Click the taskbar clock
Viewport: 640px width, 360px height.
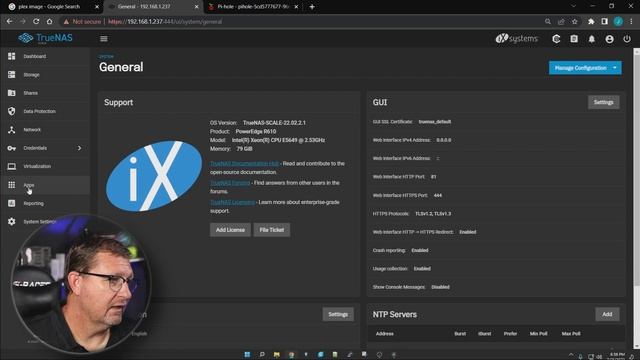(617, 356)
